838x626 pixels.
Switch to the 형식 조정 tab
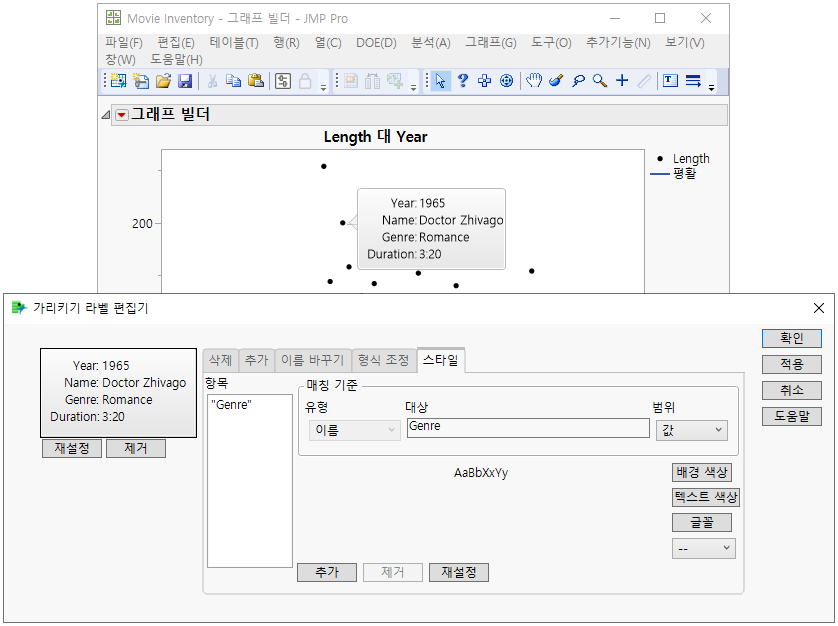(x=384, y=360)
